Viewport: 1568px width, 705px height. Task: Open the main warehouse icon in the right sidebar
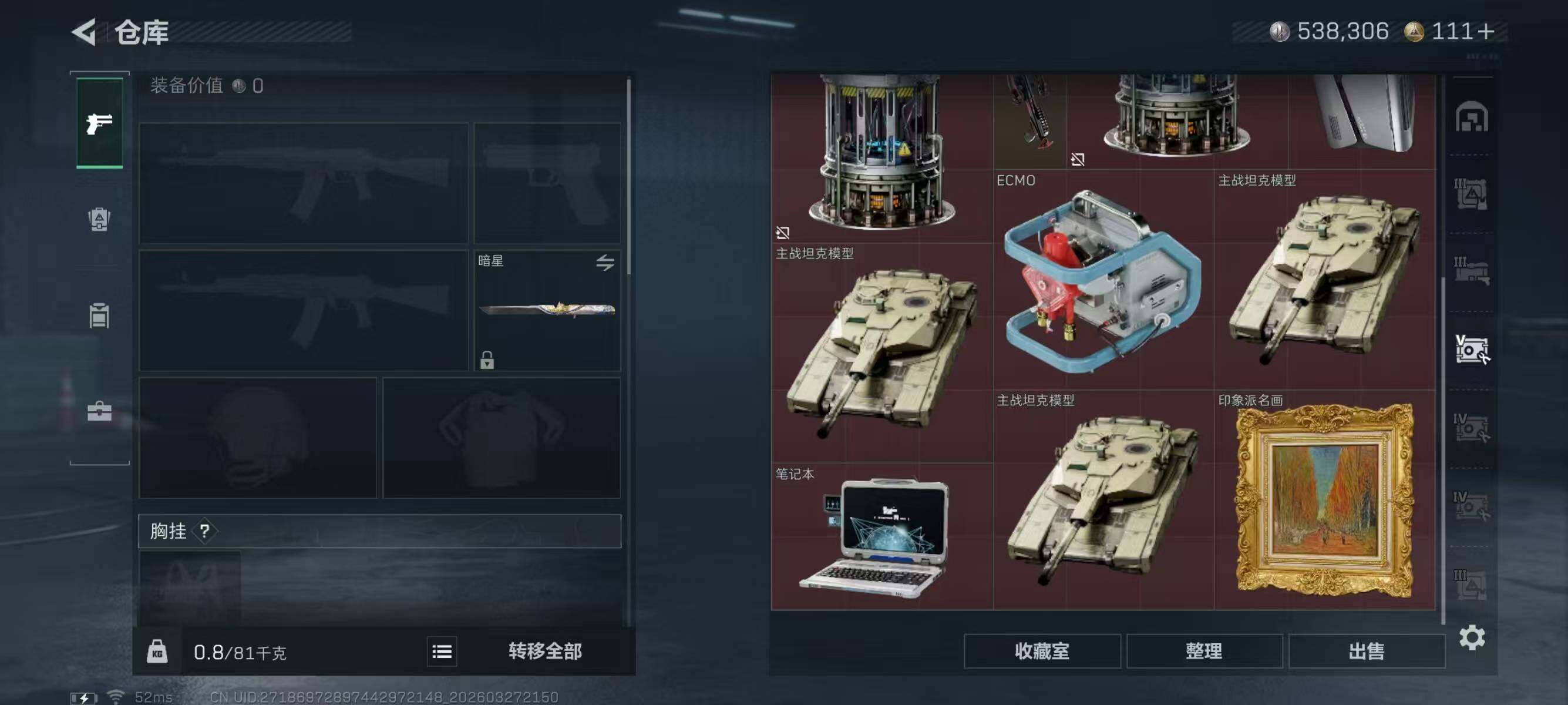[1472, 116]
